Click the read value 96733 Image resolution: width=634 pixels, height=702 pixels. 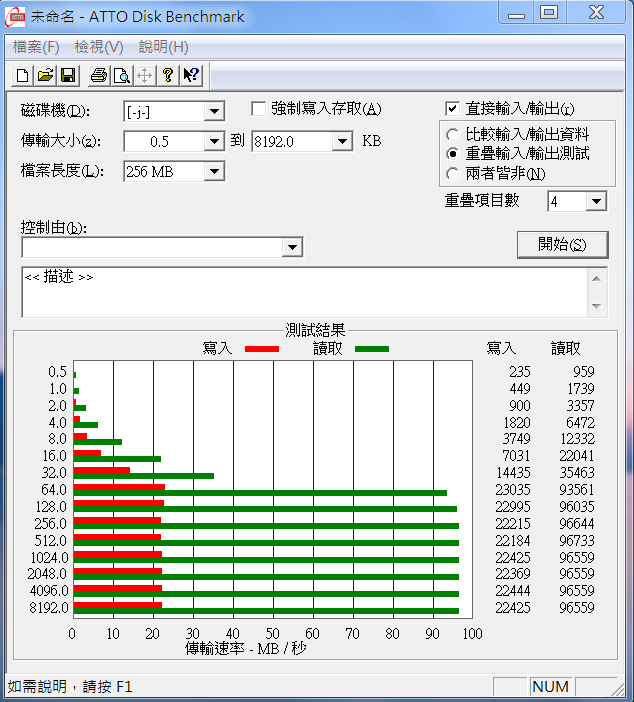point(577,541)
